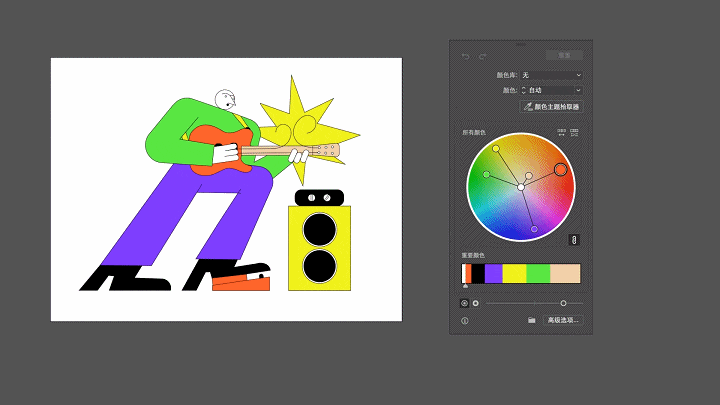The image size is (720, 405).
Task: Click the yellow swatch in prominent colors
Action: 514,273
